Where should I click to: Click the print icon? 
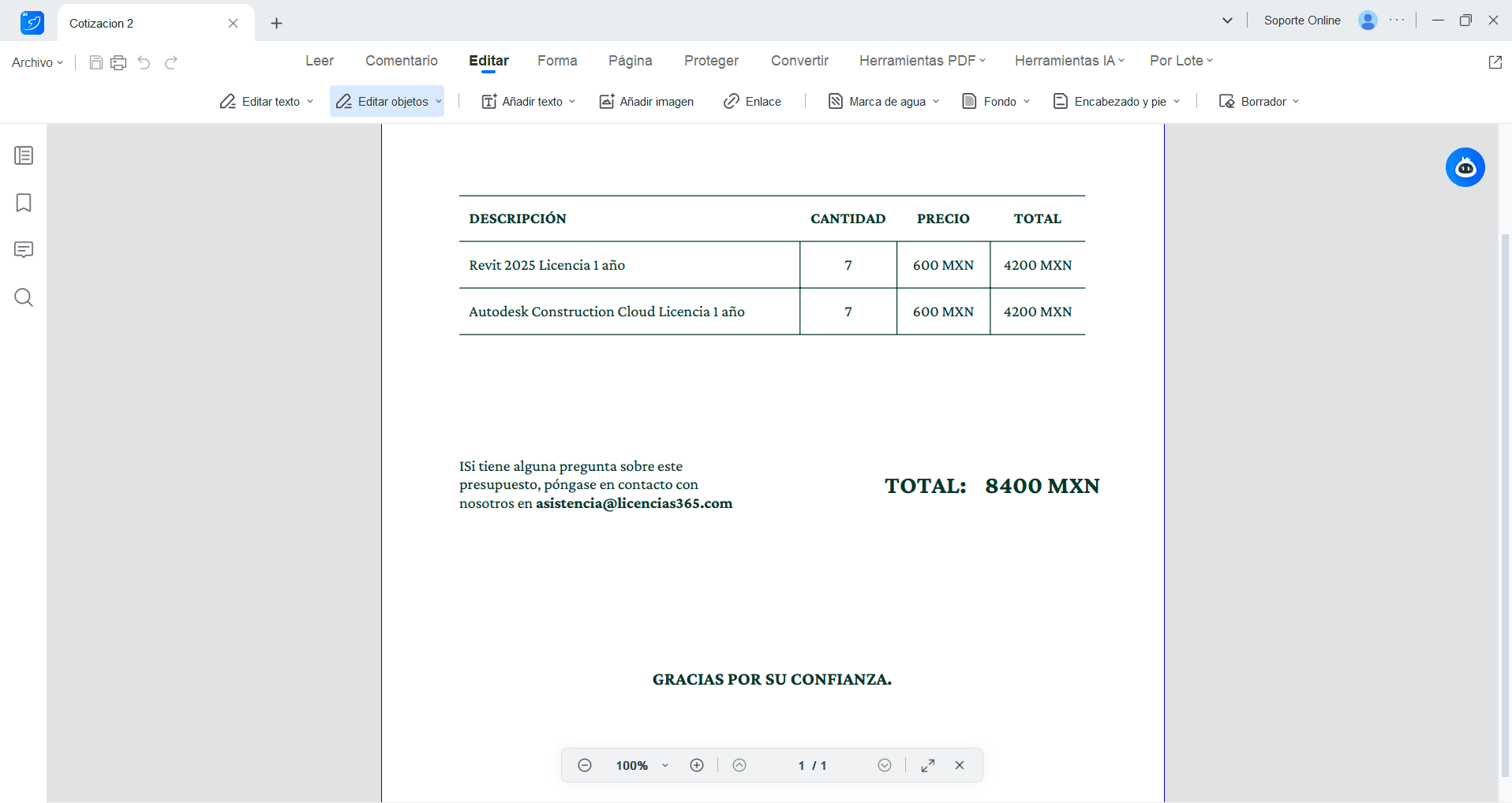tap(119, 62)
